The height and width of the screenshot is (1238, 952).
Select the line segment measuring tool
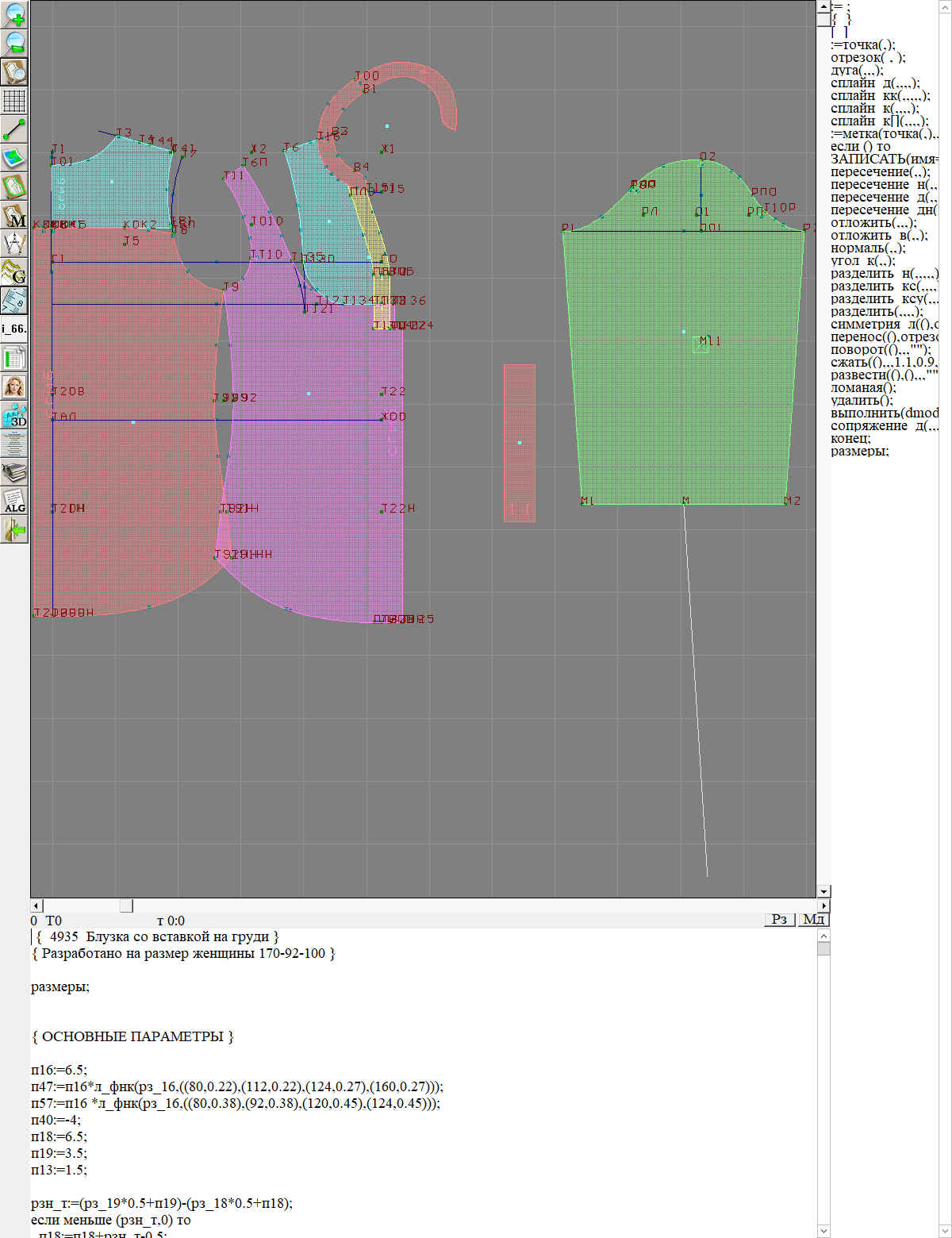pos(15,129)
